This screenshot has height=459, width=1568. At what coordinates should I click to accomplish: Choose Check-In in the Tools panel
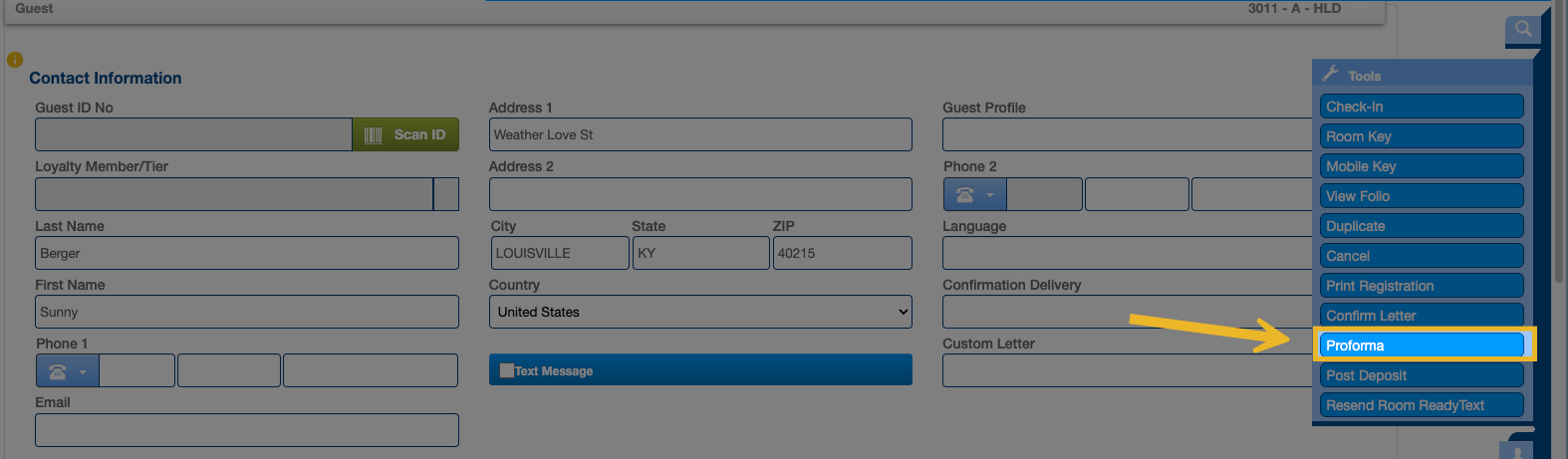click(1422, 107)
